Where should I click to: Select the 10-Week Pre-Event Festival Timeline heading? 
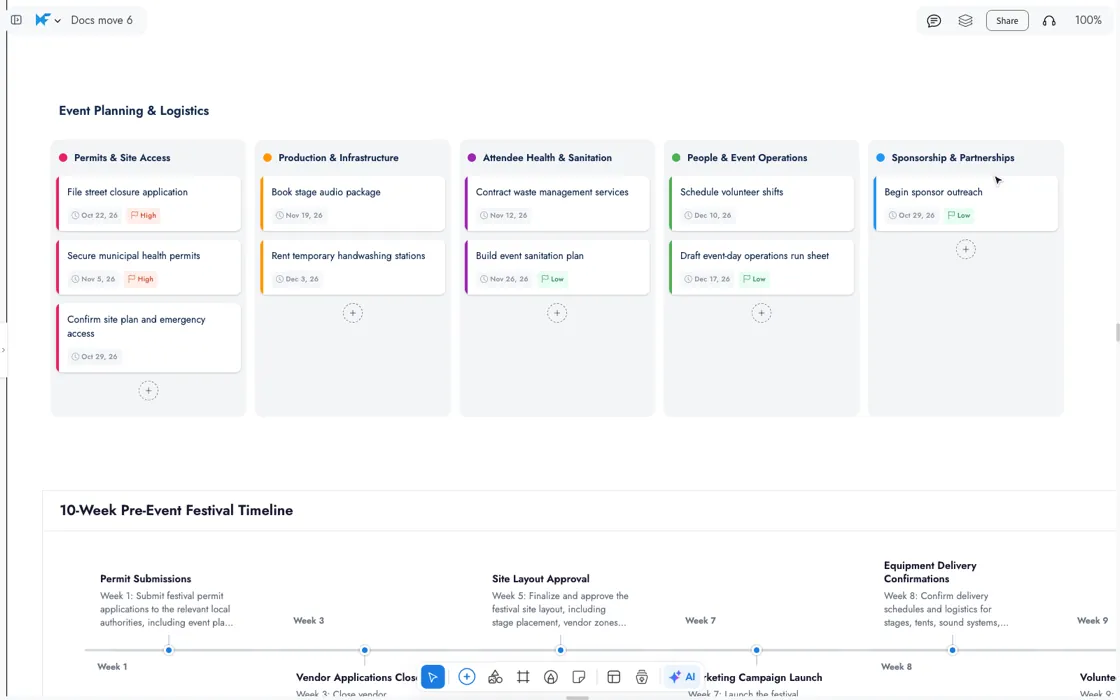tap(176, 511)
